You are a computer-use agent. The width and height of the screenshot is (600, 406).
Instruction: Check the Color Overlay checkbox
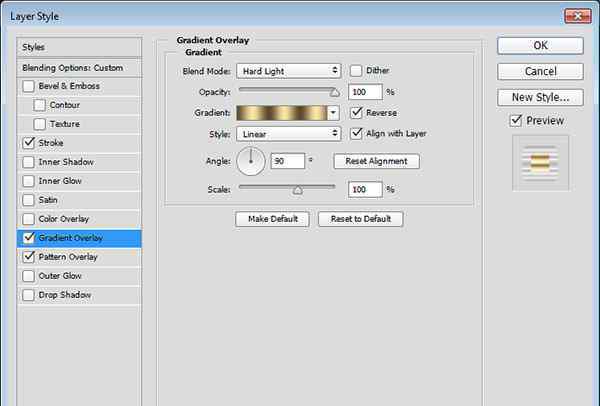[28, 219]
